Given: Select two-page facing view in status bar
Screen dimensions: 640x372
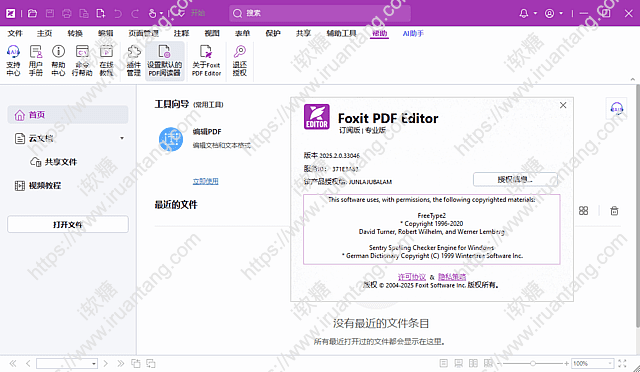Looking at the screenshot, I should point(473,363).
